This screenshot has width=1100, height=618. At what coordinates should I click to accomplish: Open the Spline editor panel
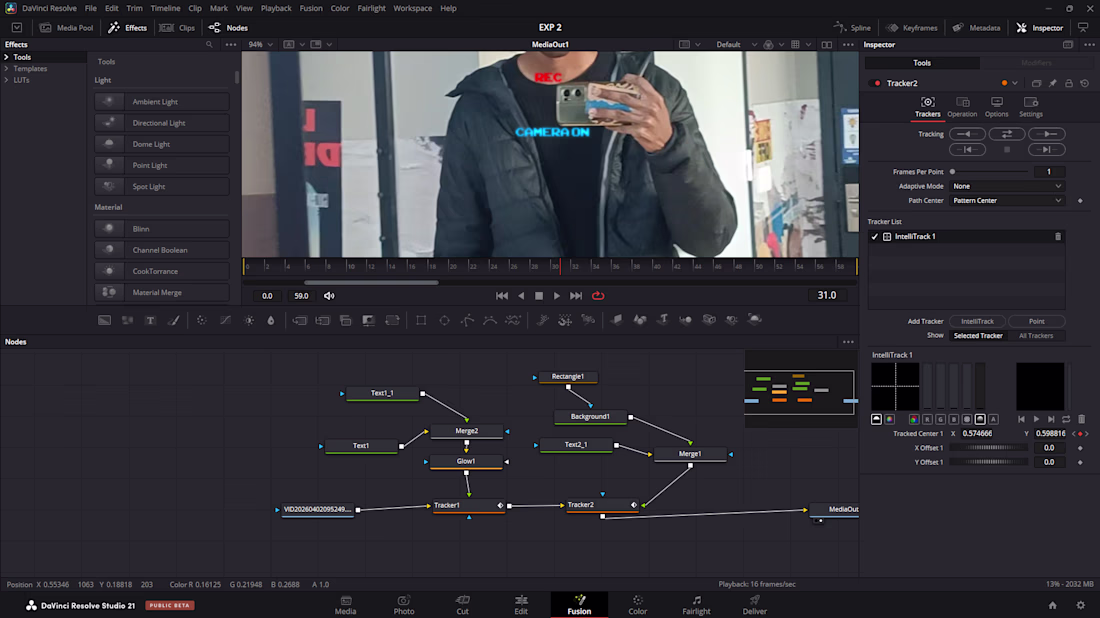[852, 28]
